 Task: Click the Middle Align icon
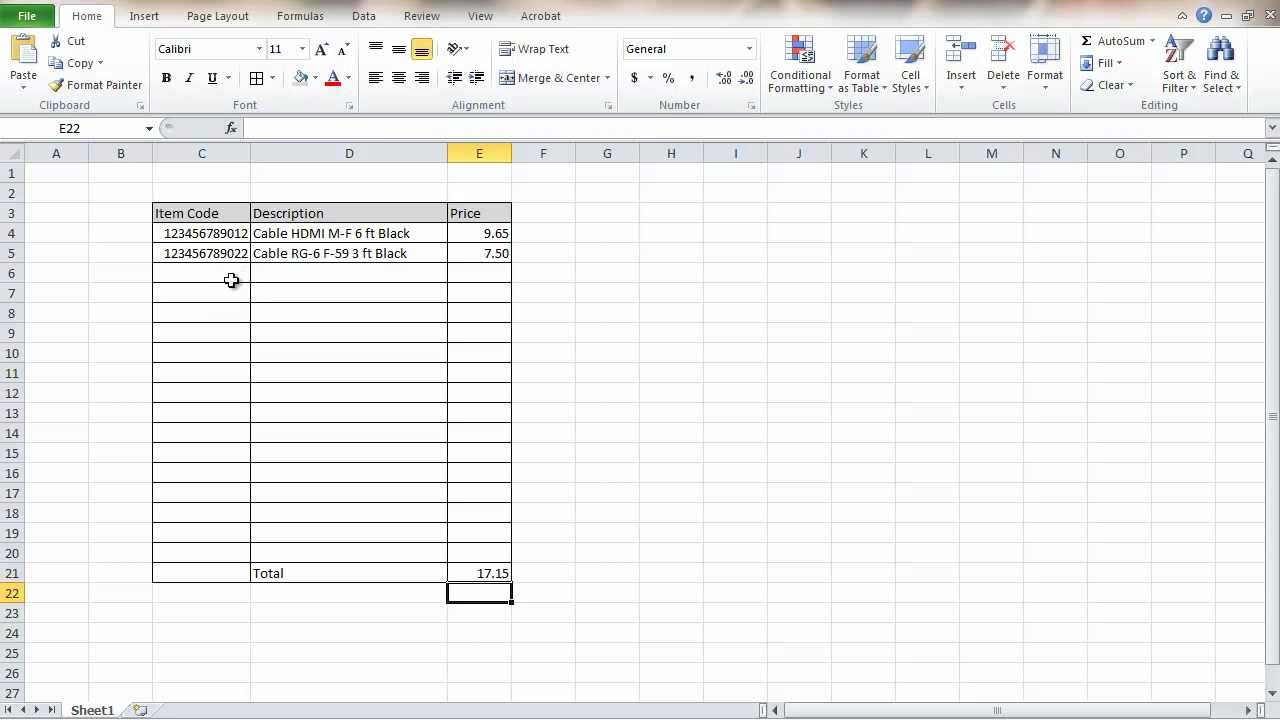[399, 49]
